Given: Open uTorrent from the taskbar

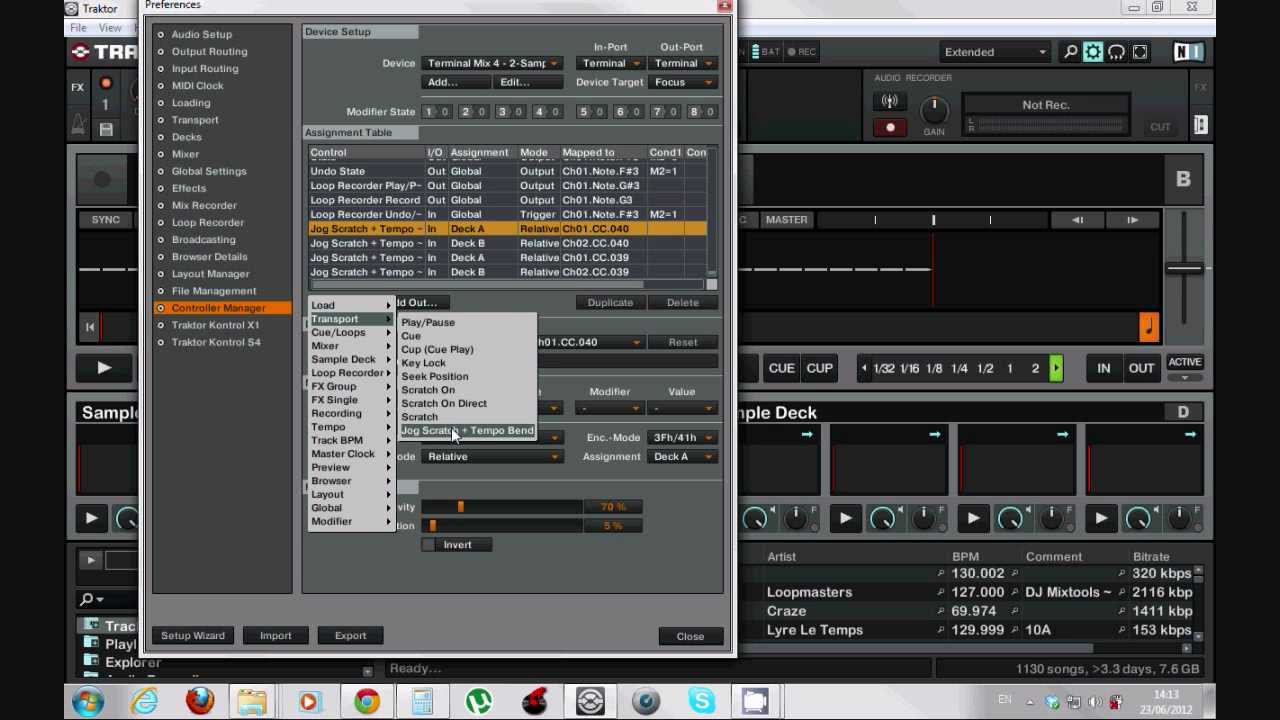Looking at the screenshot, I should tap(479, 701).
